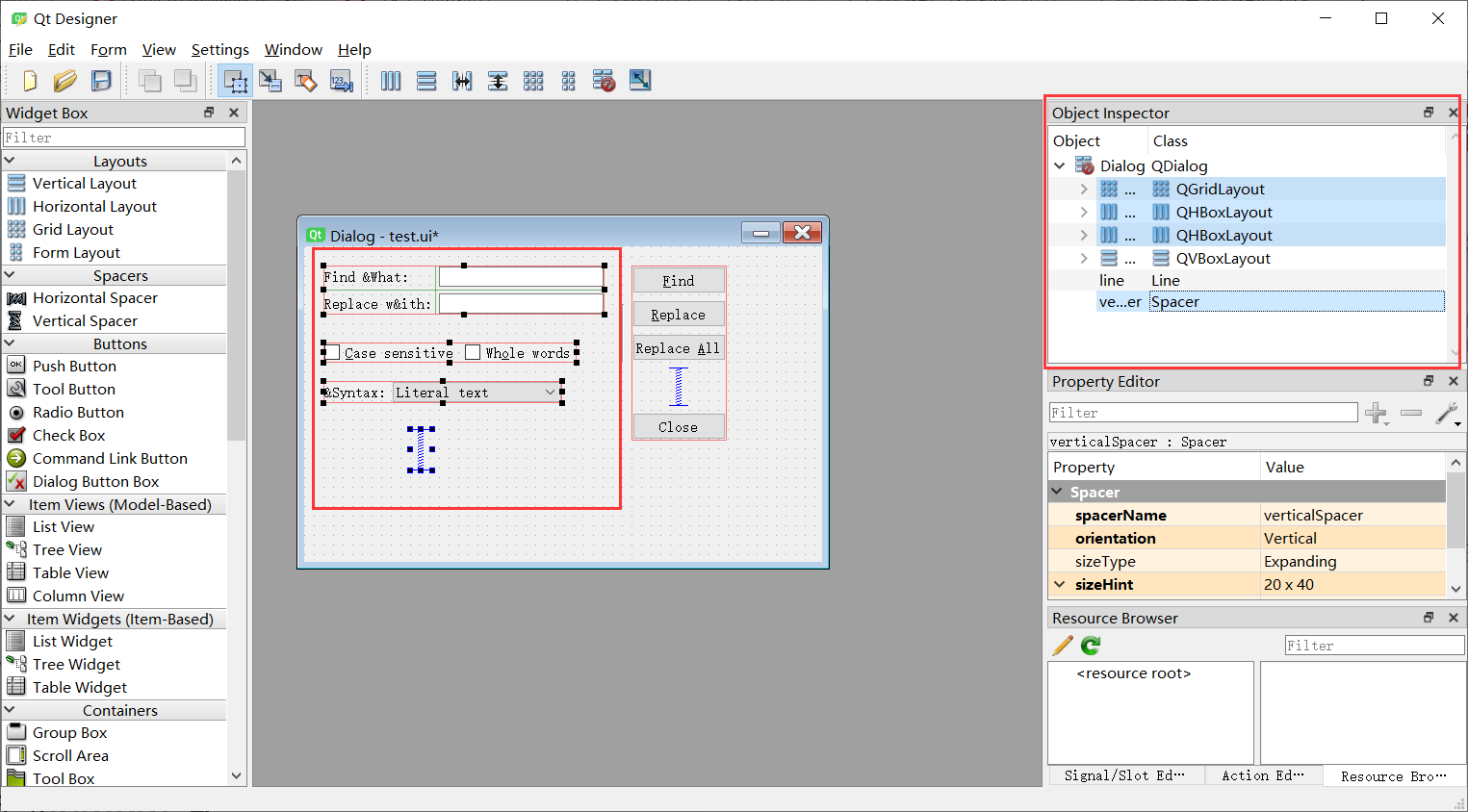Click the Resource Browser green reload icon

(1091, 646)
